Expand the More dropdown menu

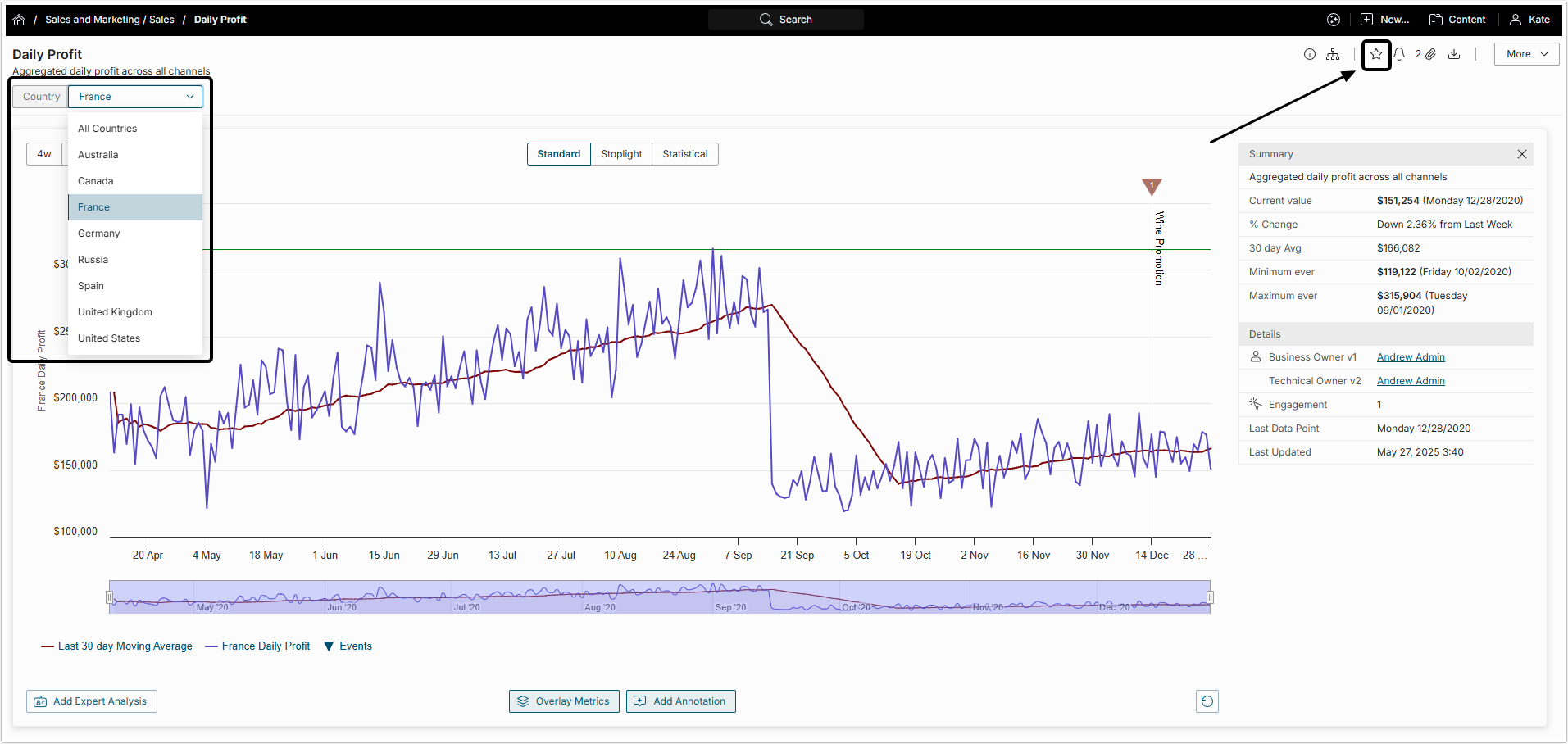pyautogui.click(x=1526, y=54)
